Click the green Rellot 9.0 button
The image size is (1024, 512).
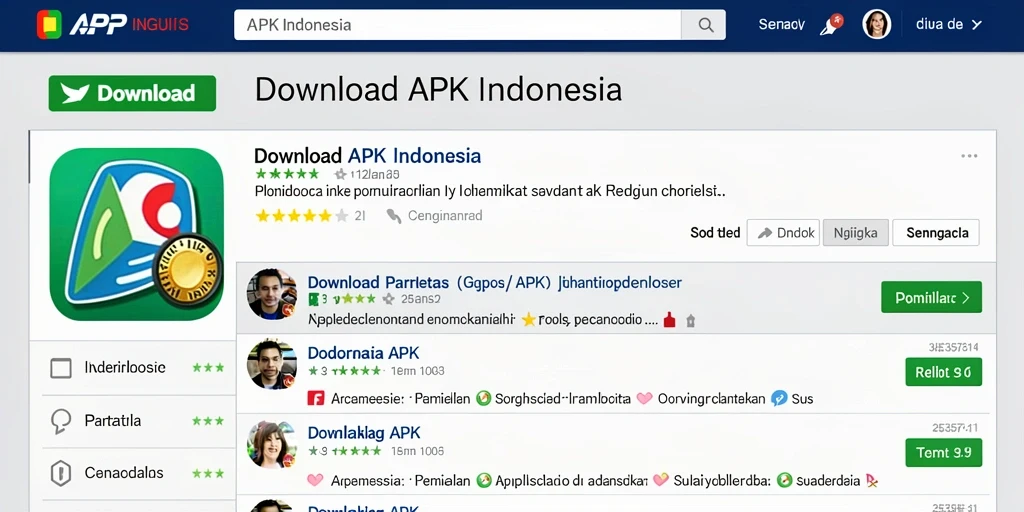tap(944, 372)
